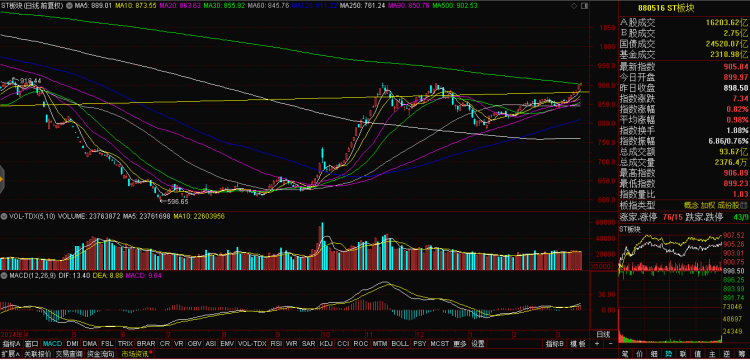This screenshot has width=750, height=360.
Task: Expand the 扩展∧ extension panel
Action: 11,354
